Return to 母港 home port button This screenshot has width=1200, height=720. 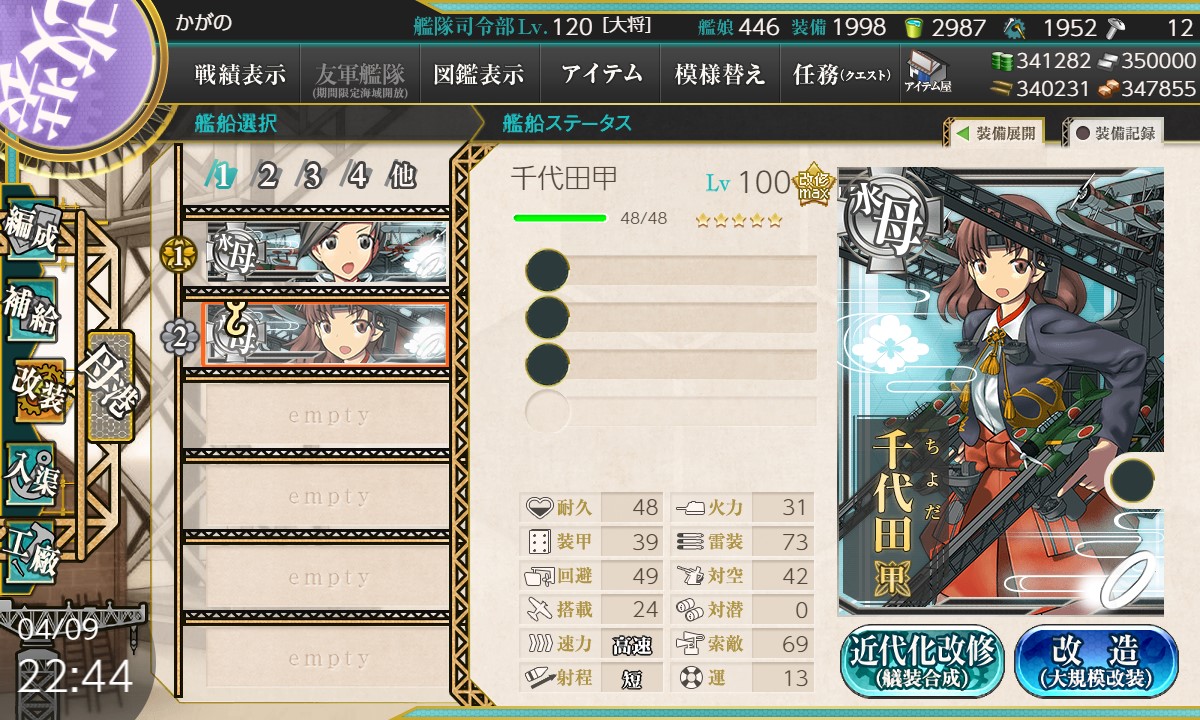tap(109, 385)
